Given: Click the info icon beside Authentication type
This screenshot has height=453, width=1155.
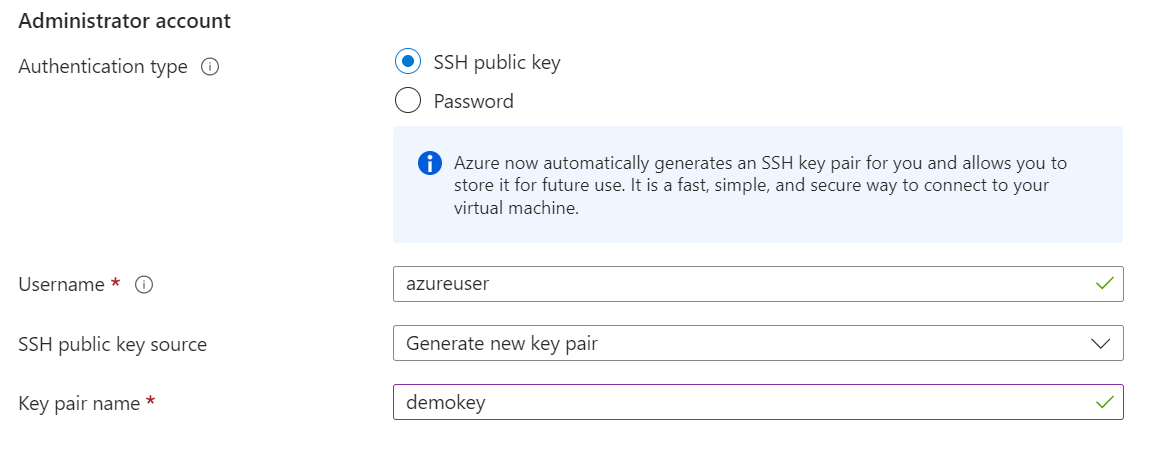Looking at the screenshot, I should 210,67.
